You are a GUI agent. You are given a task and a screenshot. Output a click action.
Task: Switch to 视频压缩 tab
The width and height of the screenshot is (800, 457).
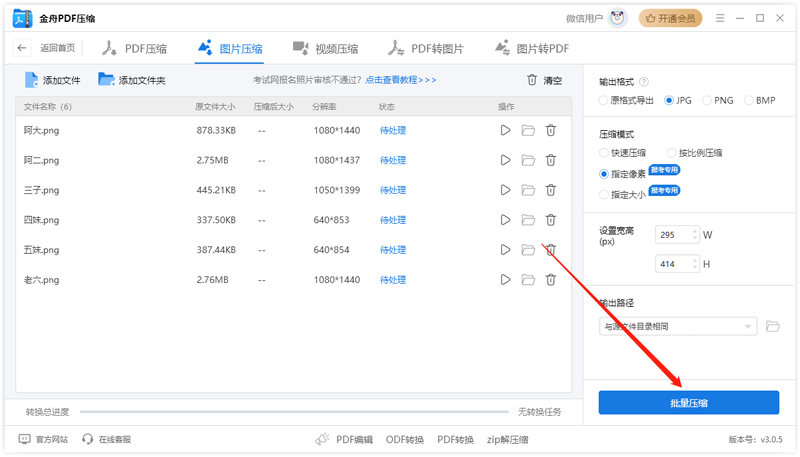[325, 48]
